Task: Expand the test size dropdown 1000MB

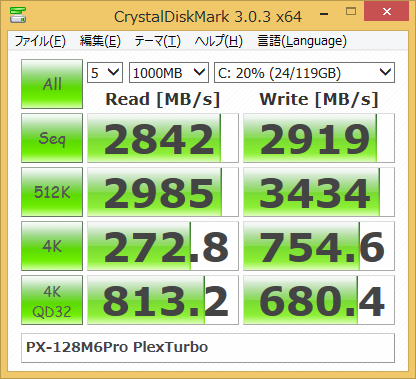Action: 169,72
